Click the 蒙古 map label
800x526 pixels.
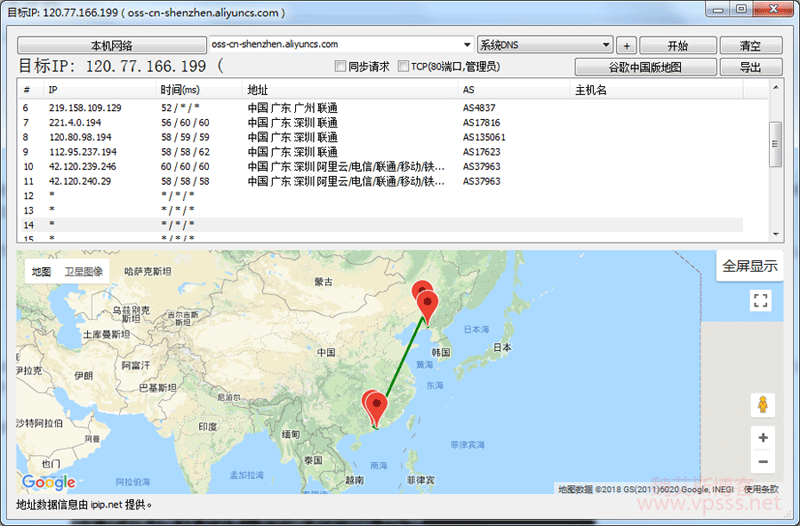(323, 282)
